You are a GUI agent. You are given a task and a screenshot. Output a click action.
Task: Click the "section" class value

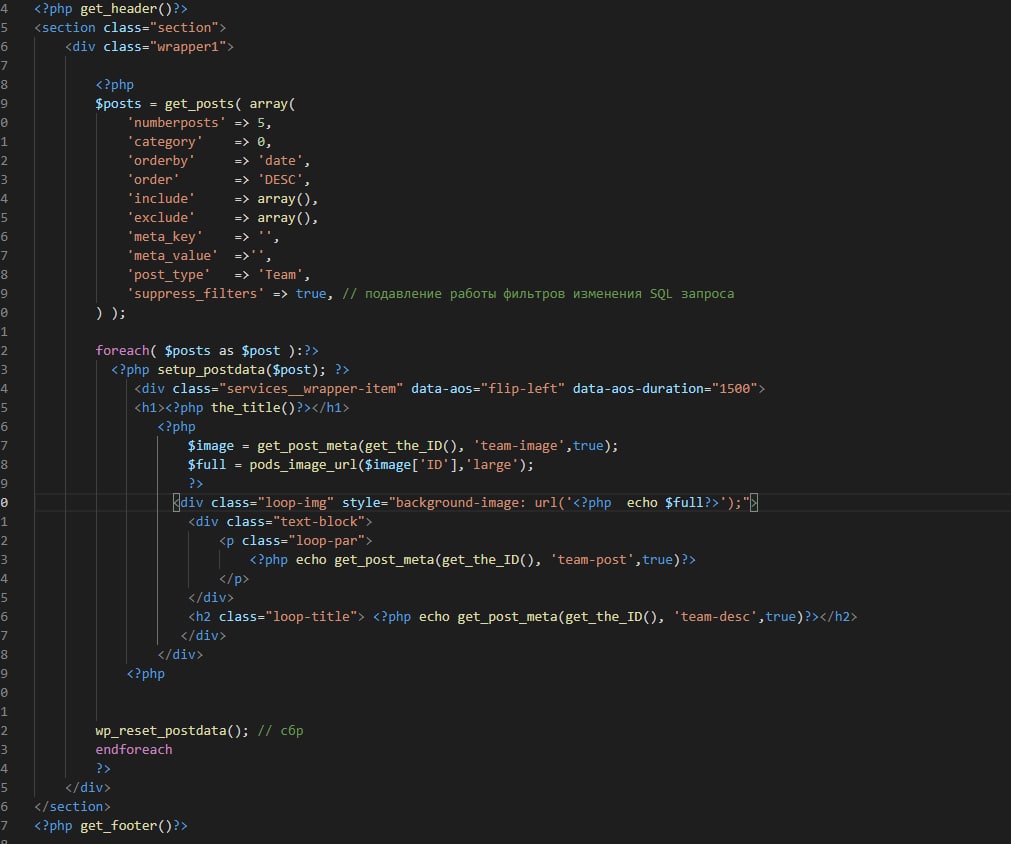(x=184, y=28)
